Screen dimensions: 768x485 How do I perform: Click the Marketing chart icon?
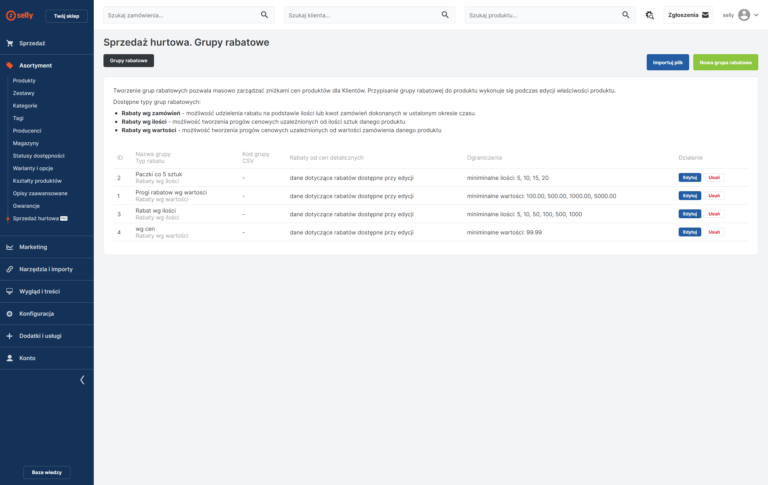tap(10, 246)
